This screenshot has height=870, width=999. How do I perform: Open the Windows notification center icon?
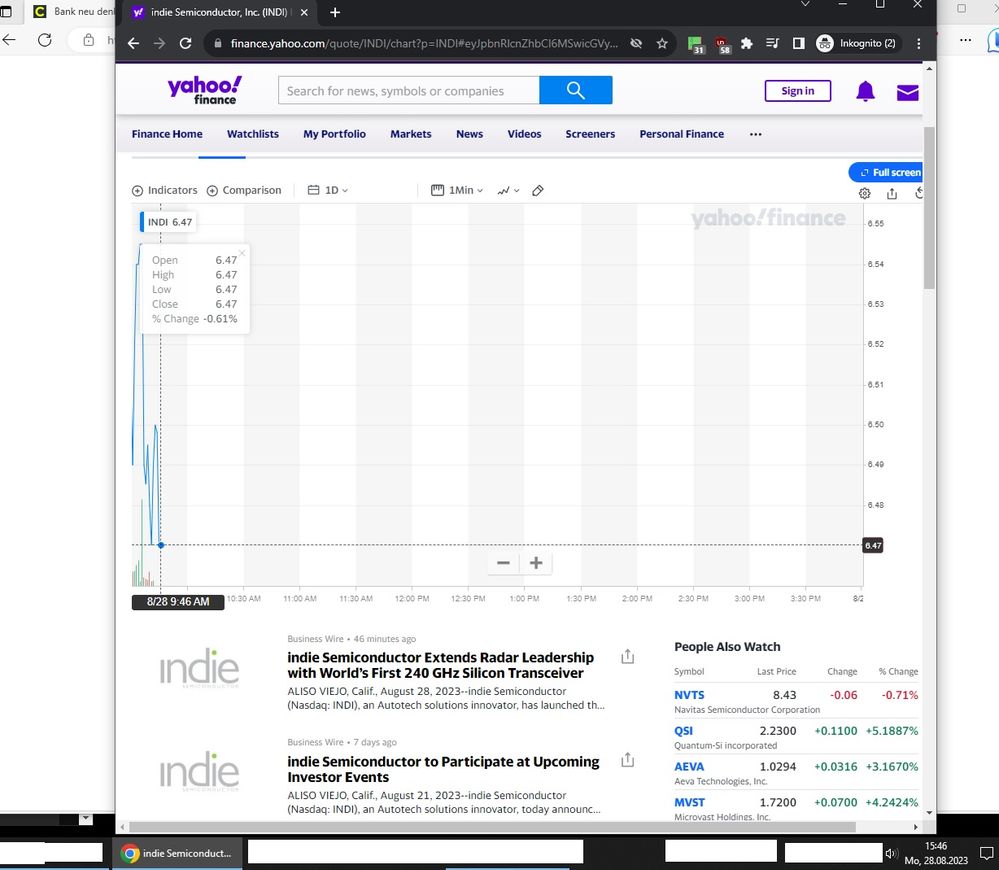(986, 853)
